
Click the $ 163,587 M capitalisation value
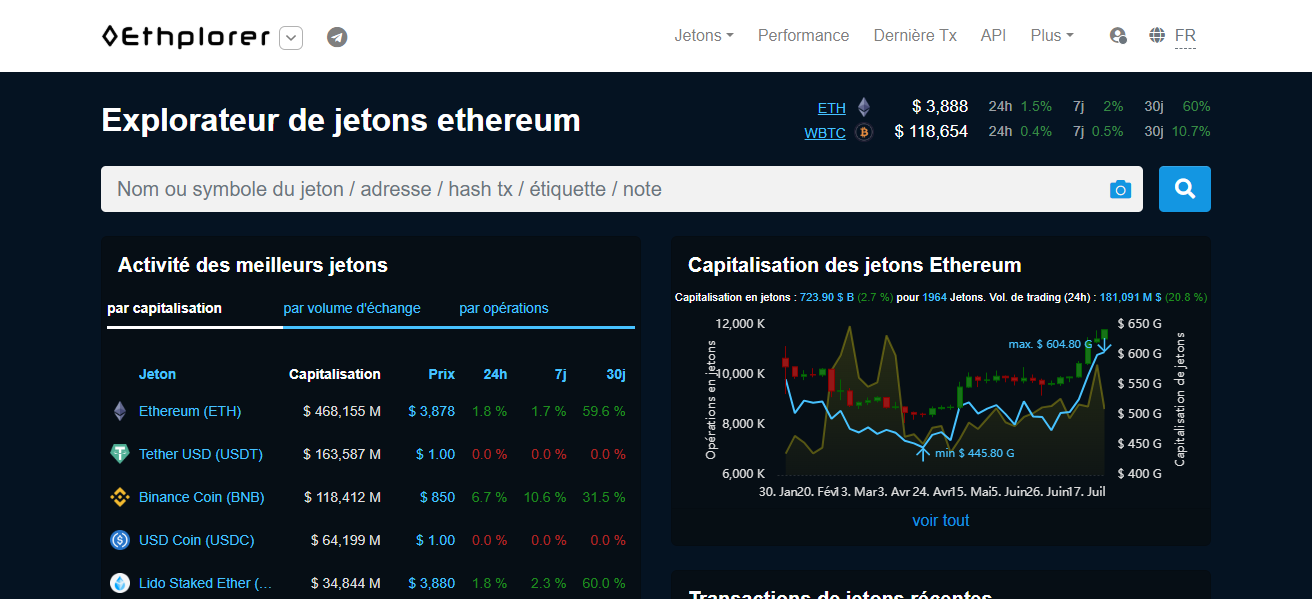point(342,454)
